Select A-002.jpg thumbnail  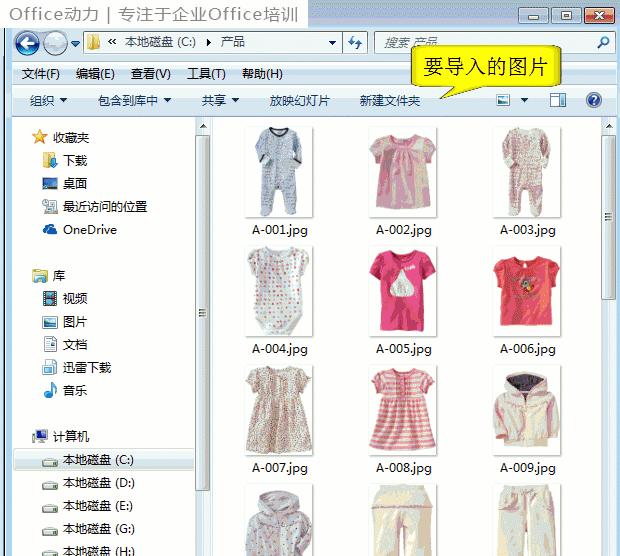[x=403, y=172]
